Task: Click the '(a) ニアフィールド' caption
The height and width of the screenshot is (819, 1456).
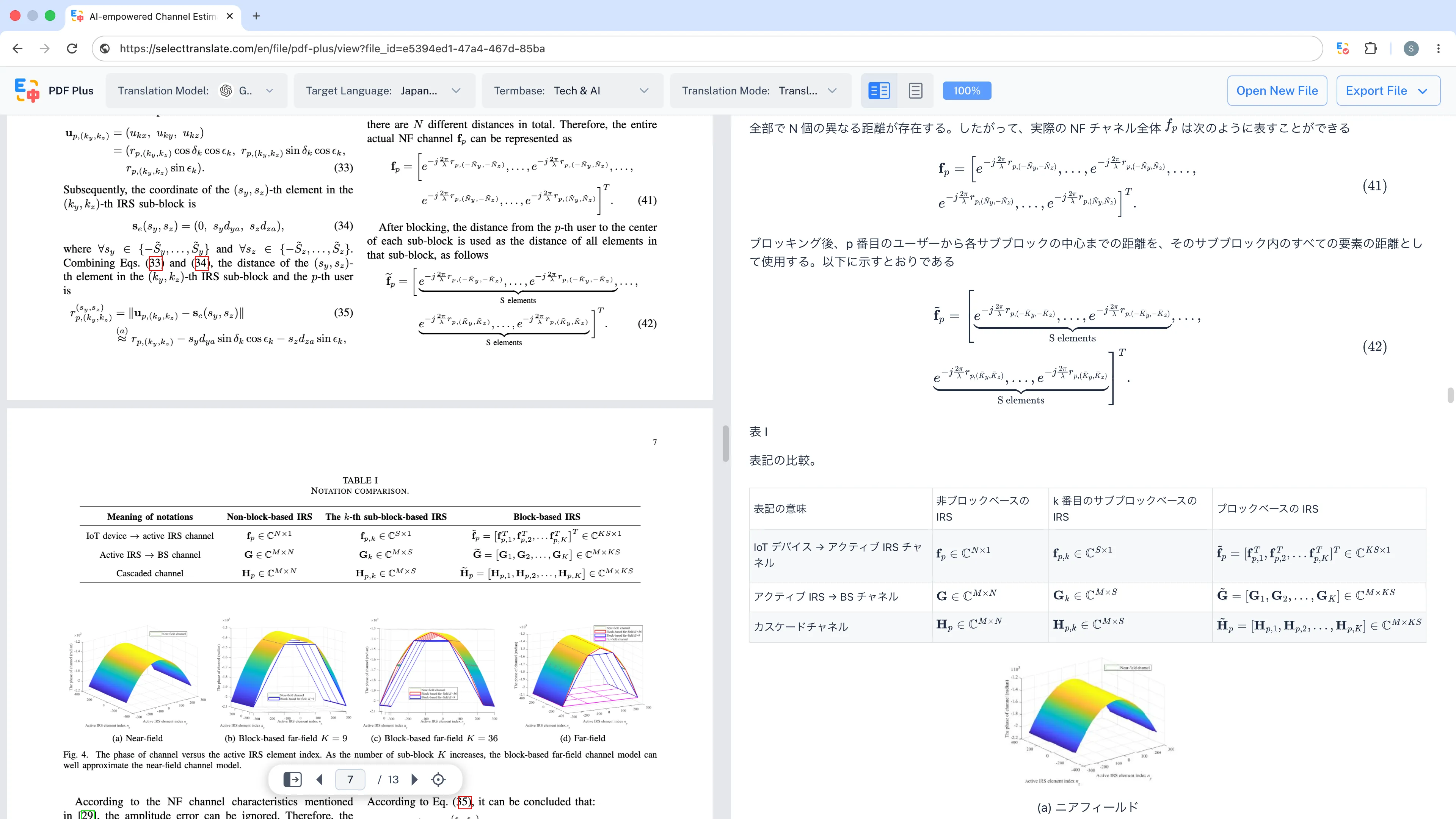Action: point(1087,807)
